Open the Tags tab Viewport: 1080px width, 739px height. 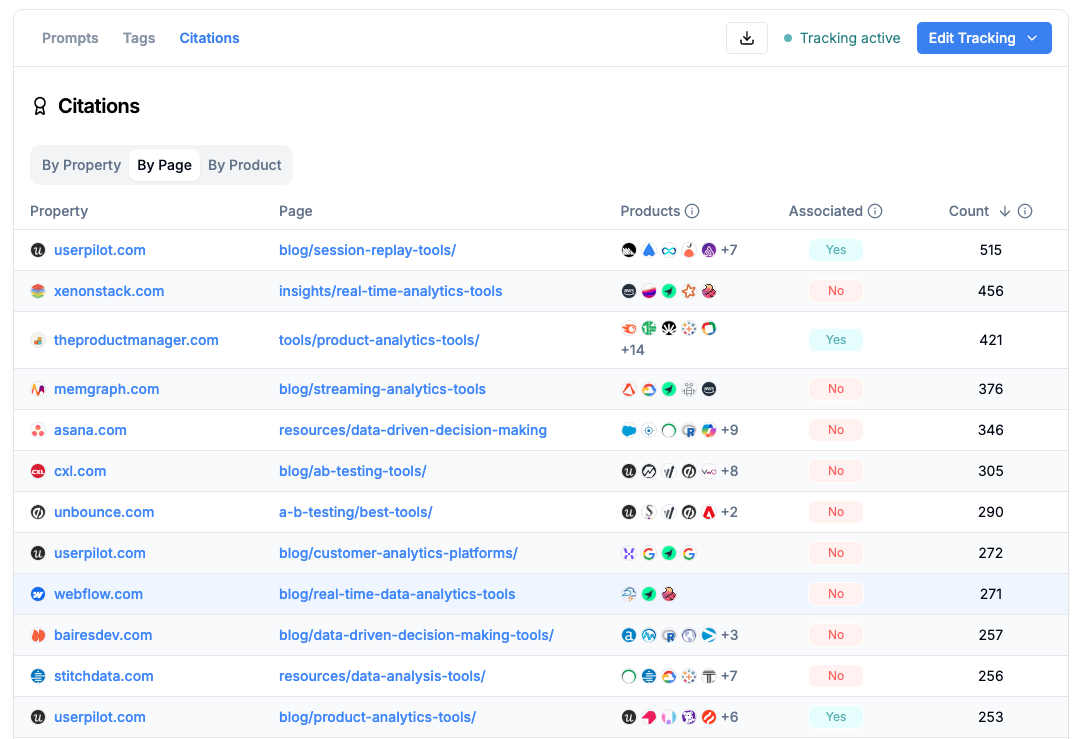tap(139, 38)
